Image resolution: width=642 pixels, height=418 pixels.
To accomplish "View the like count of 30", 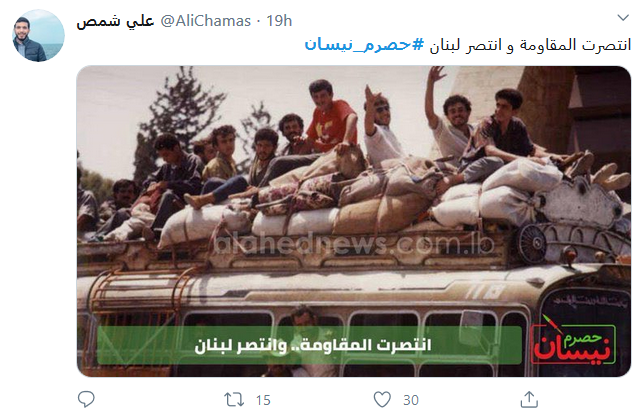I will click(x=411, y=400).
